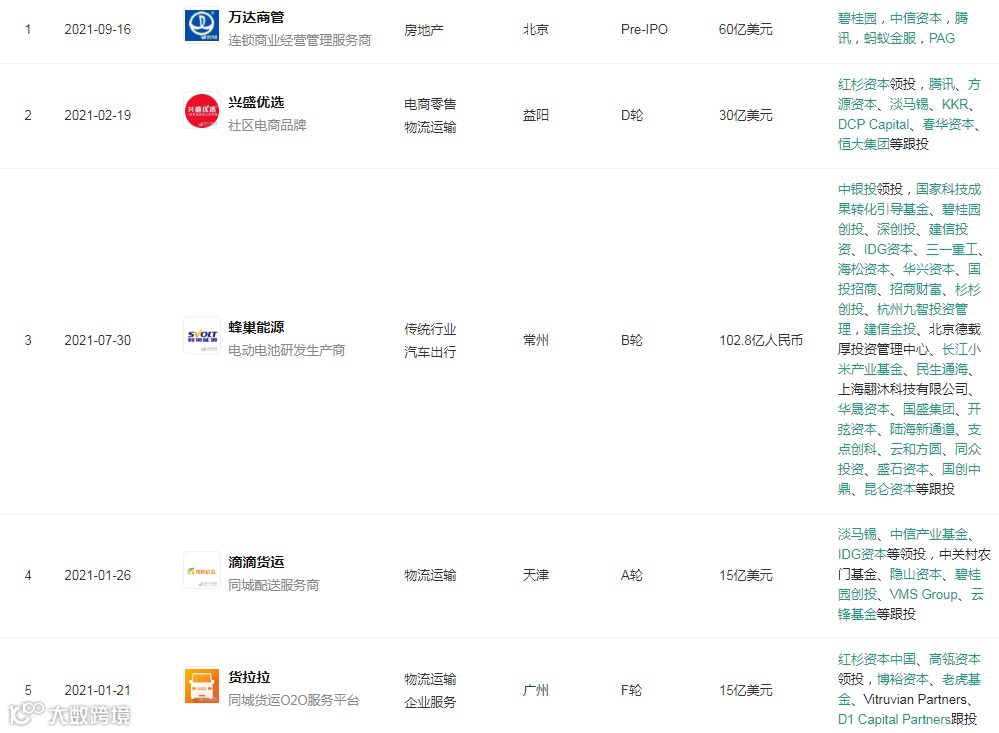Select the D轮 round cell
The width and height of the screenshot is (999, 733).
click(632, 115)
